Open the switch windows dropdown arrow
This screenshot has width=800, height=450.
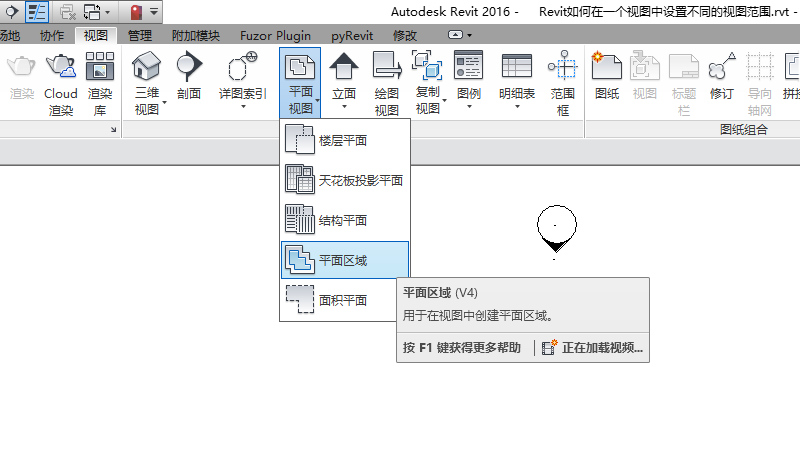107,12
